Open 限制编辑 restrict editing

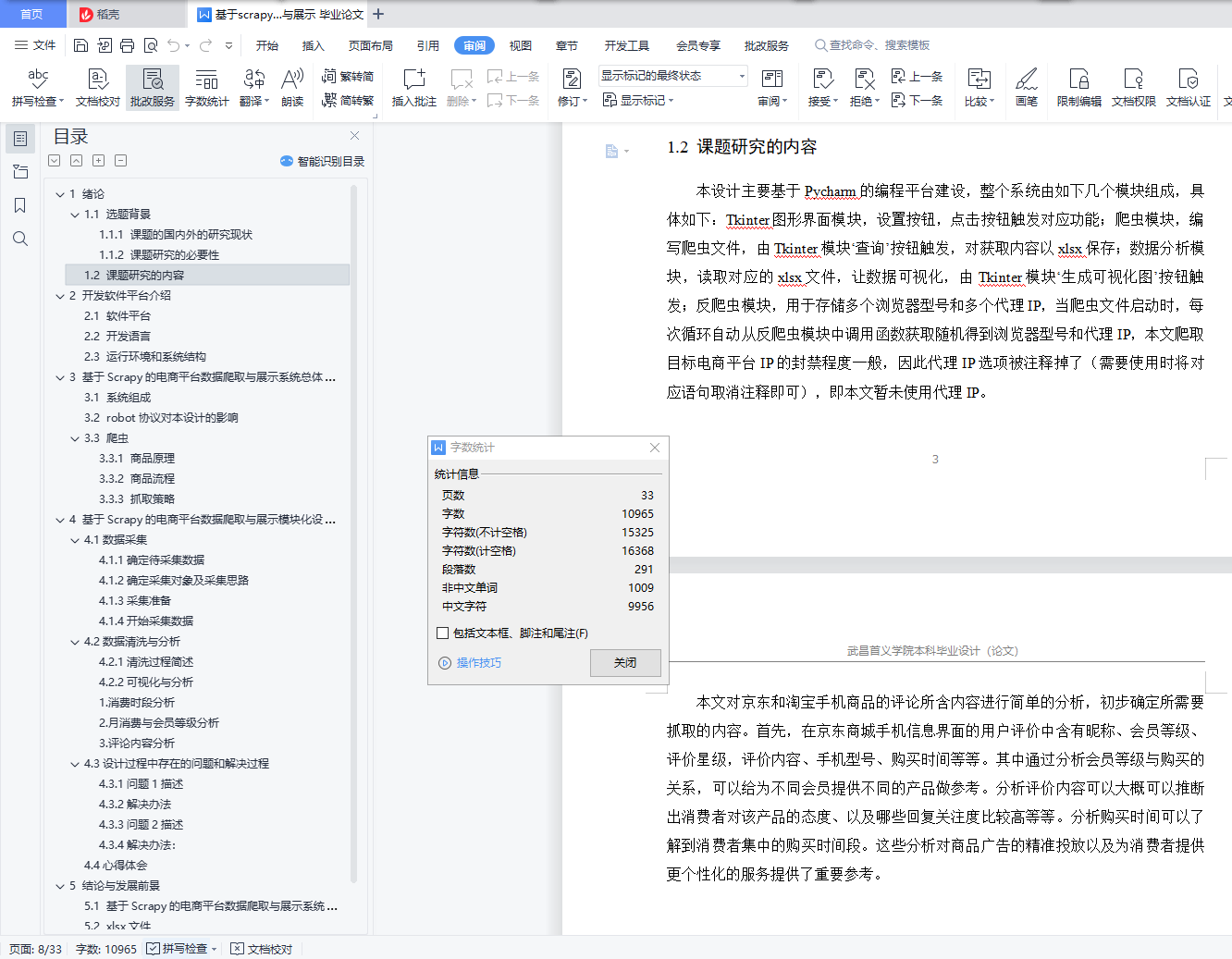pos(1079,88)
